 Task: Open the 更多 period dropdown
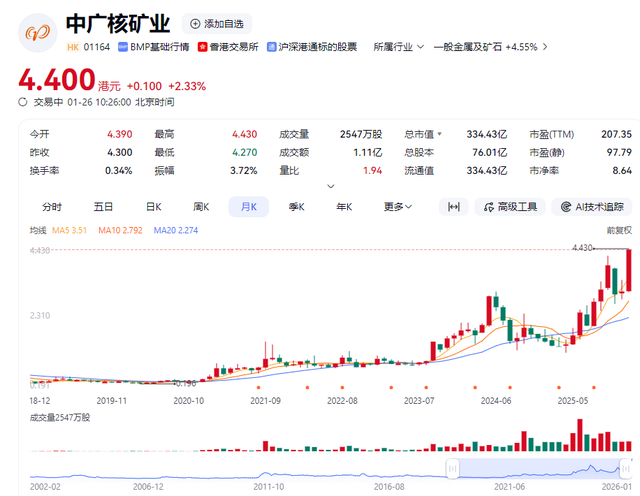pyautogui.click(x=398, y=207)
